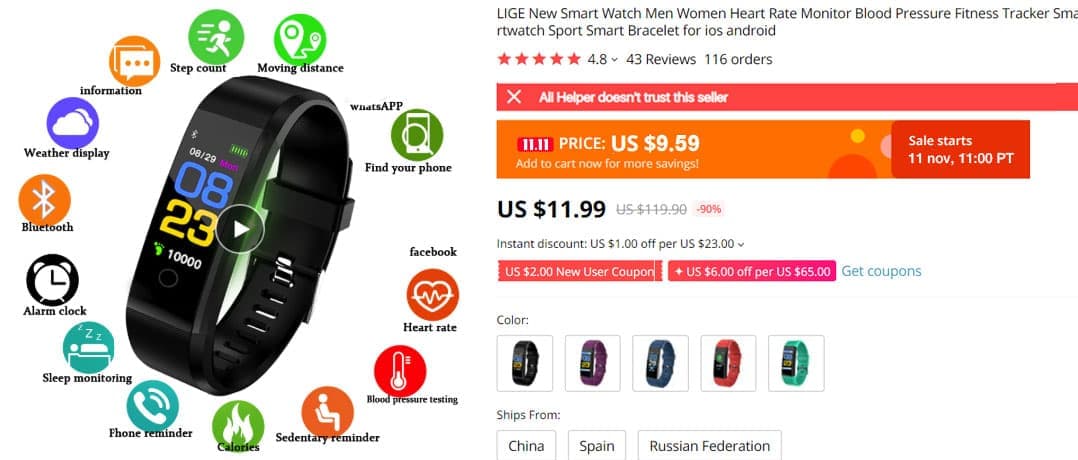1078x460 pixels.
Task: Click the red Blood pressure thermometer icon
Action: point(400,371)
